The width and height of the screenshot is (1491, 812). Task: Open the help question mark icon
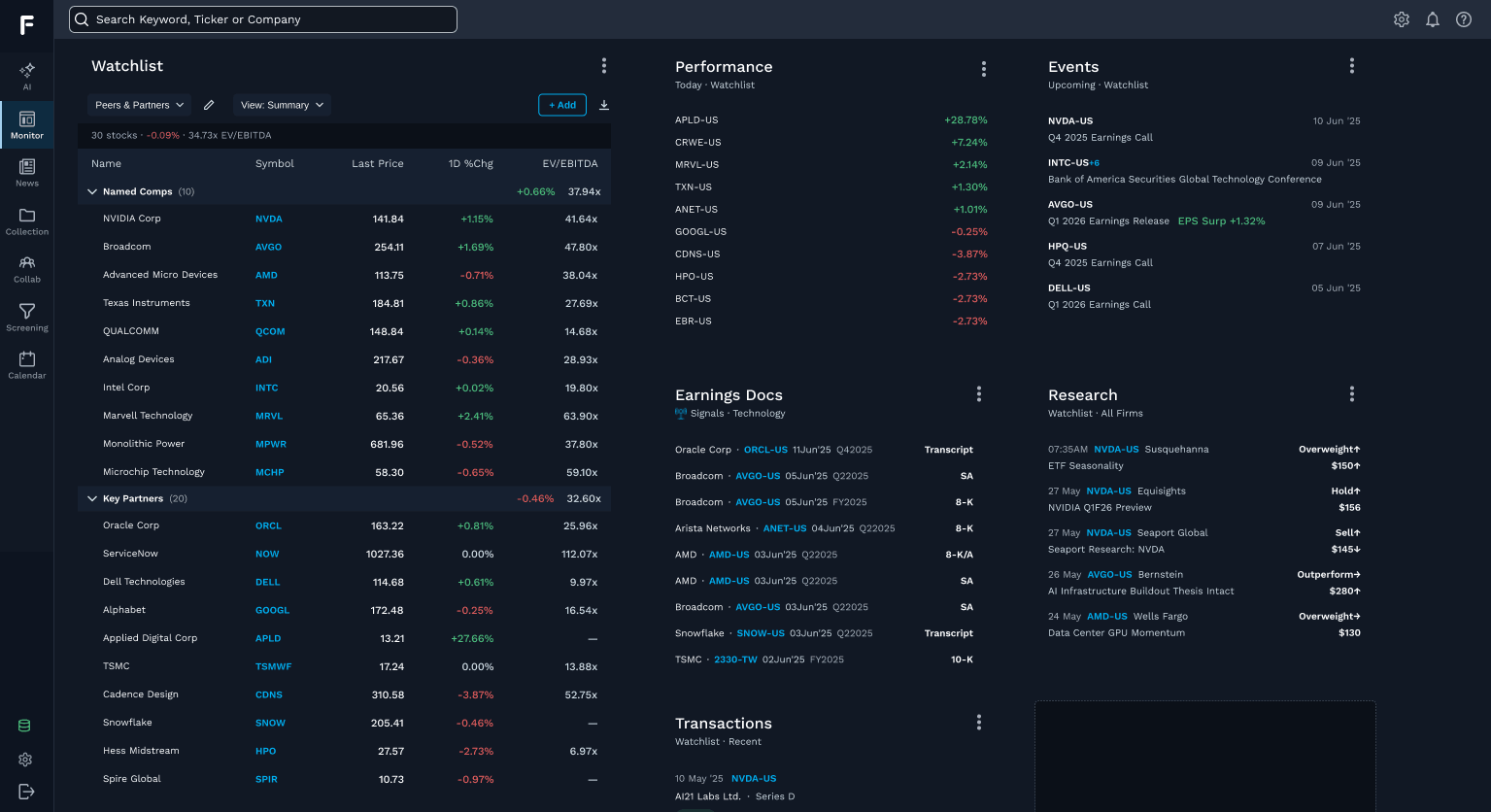[1464, 19]
